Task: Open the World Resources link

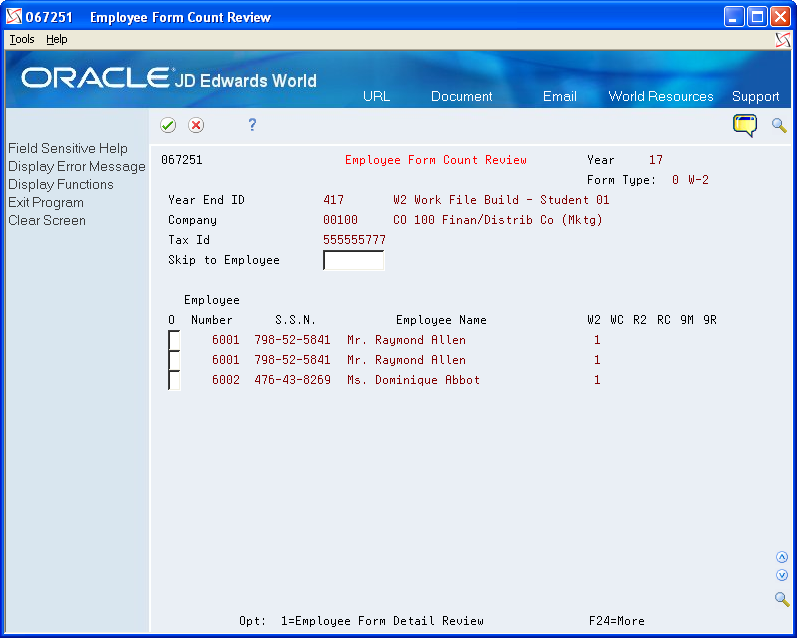Action: tap(661, 96)
